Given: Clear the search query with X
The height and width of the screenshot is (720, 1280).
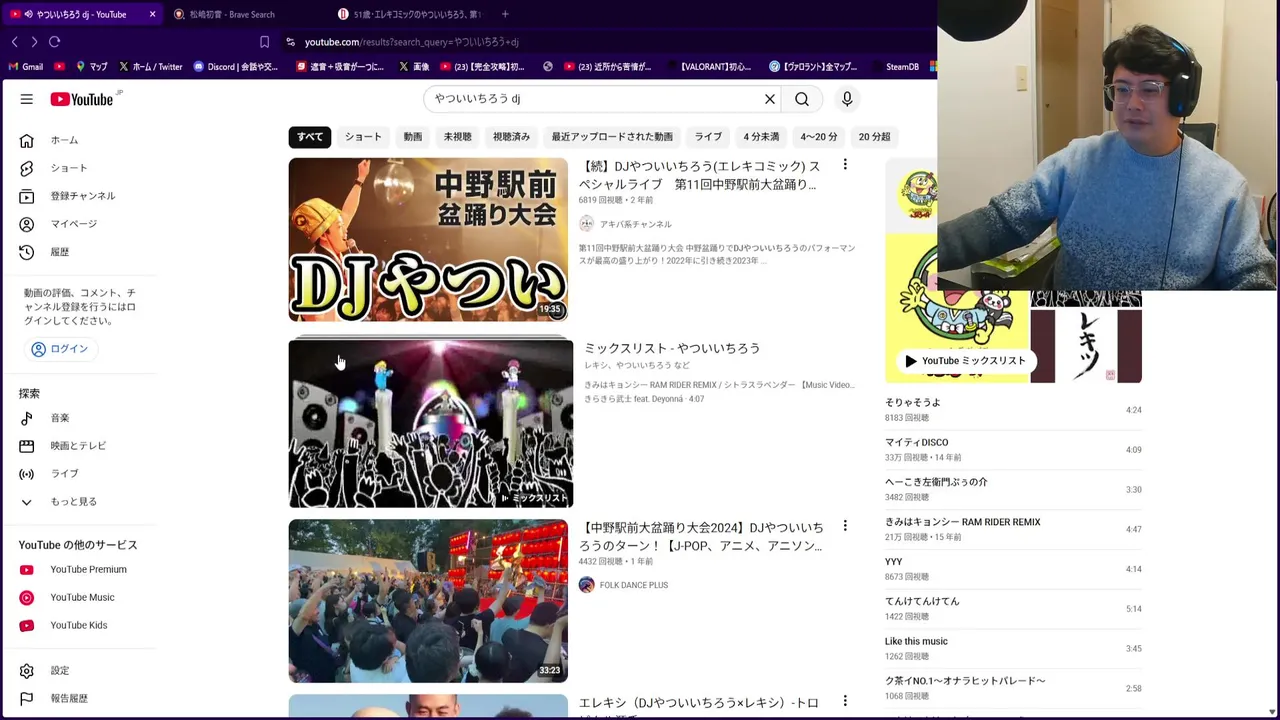Looking at the screenshot, I should [x=770, y=99].
